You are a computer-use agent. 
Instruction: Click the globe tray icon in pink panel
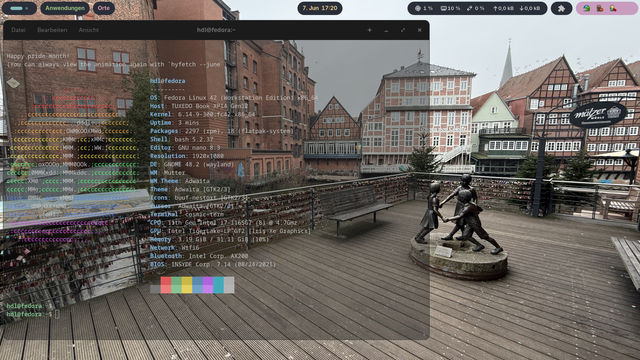click(587, 8)
